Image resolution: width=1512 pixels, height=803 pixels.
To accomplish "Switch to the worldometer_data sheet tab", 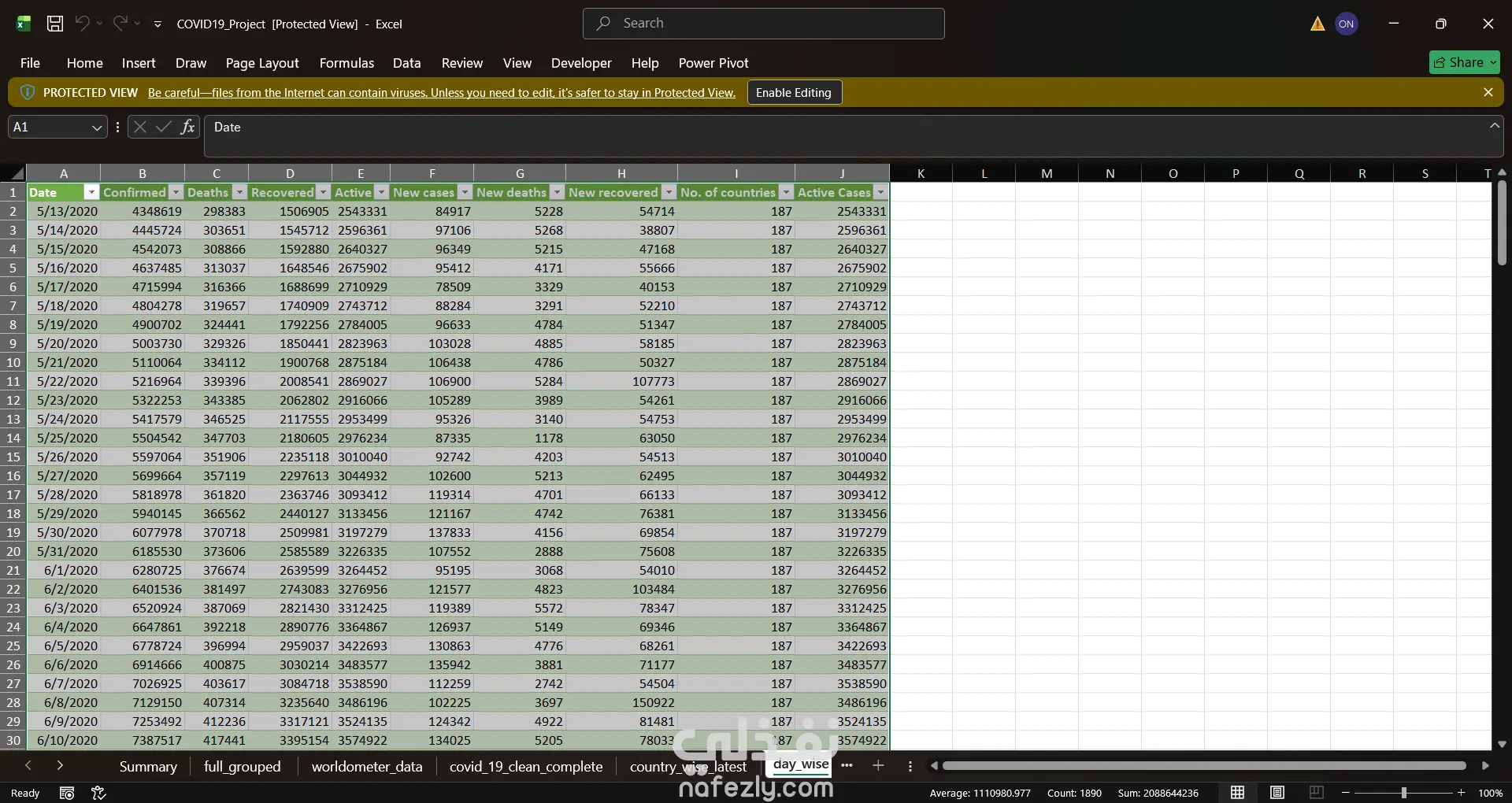I will click(x=367, y=766).
